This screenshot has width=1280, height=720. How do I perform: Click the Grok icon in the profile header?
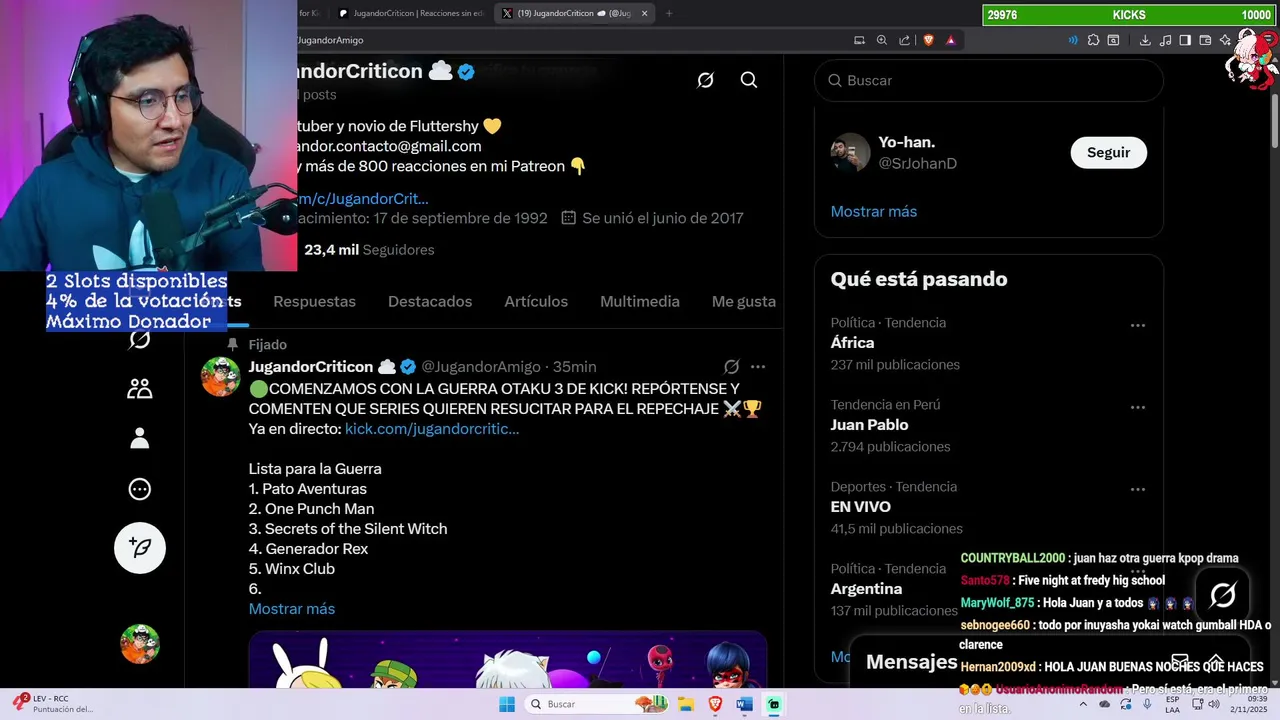pos(705,80)
